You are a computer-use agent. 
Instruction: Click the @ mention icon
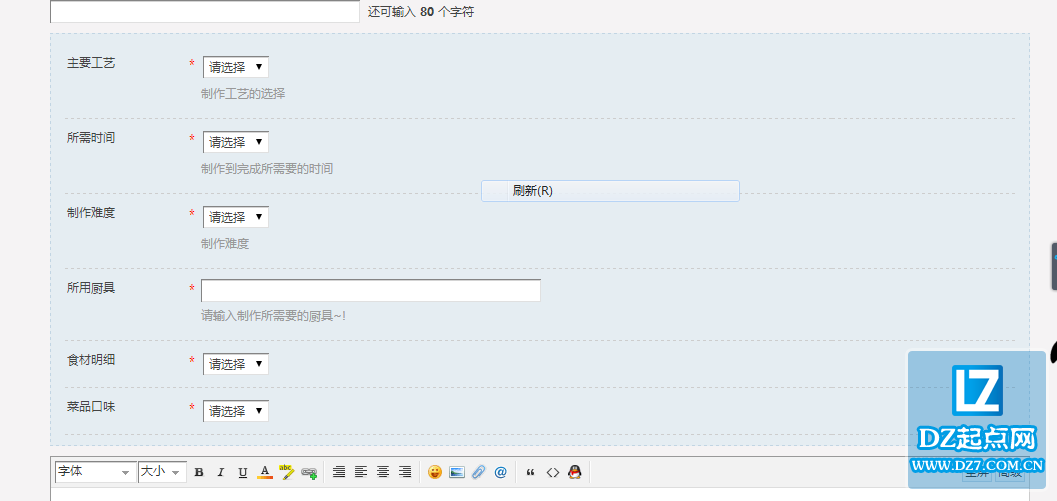pos(500,473)
